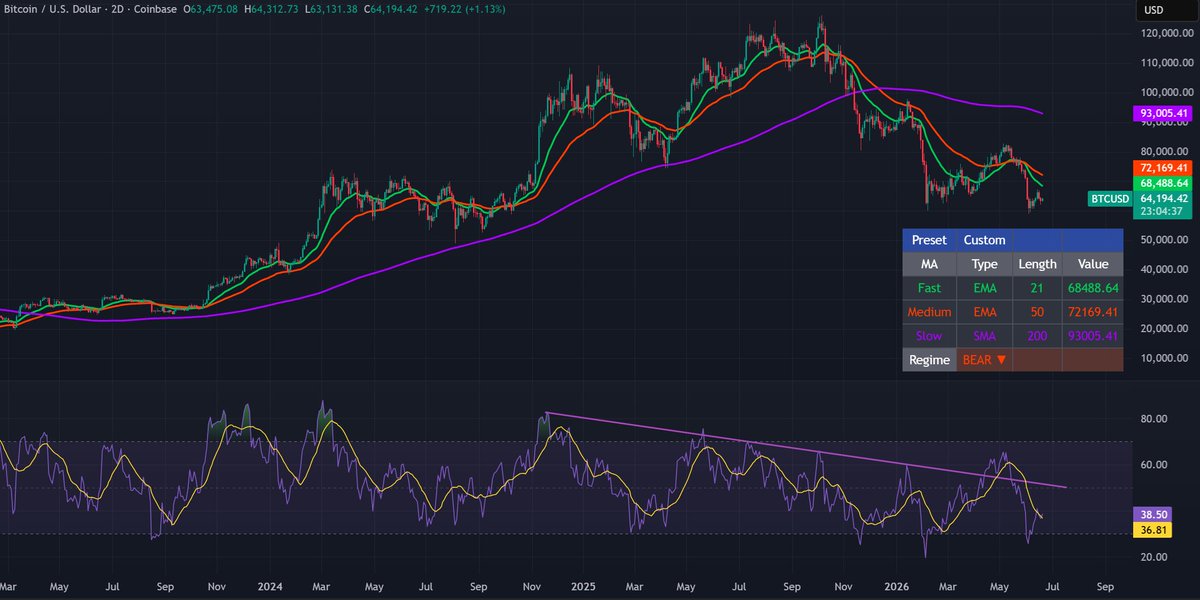Image resolution: width=1200 pixels, height=600 pixels.
Task: Click the +719.22 (+1.13%) change value
Action: pos(462,9)
